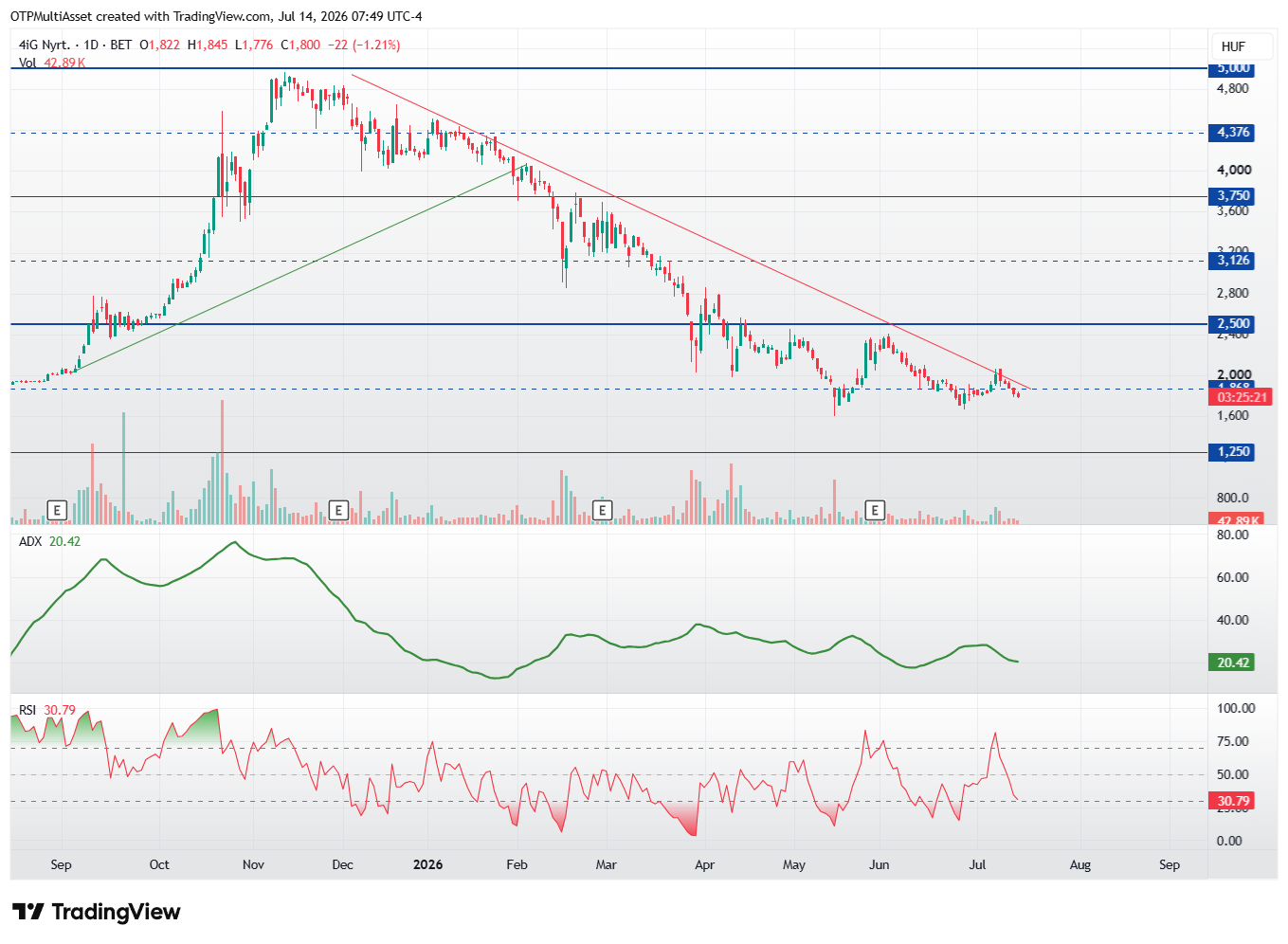Select the 4,376 price level label
Viewport: 1288px width, 944px height.
(x=1233, y=133)
